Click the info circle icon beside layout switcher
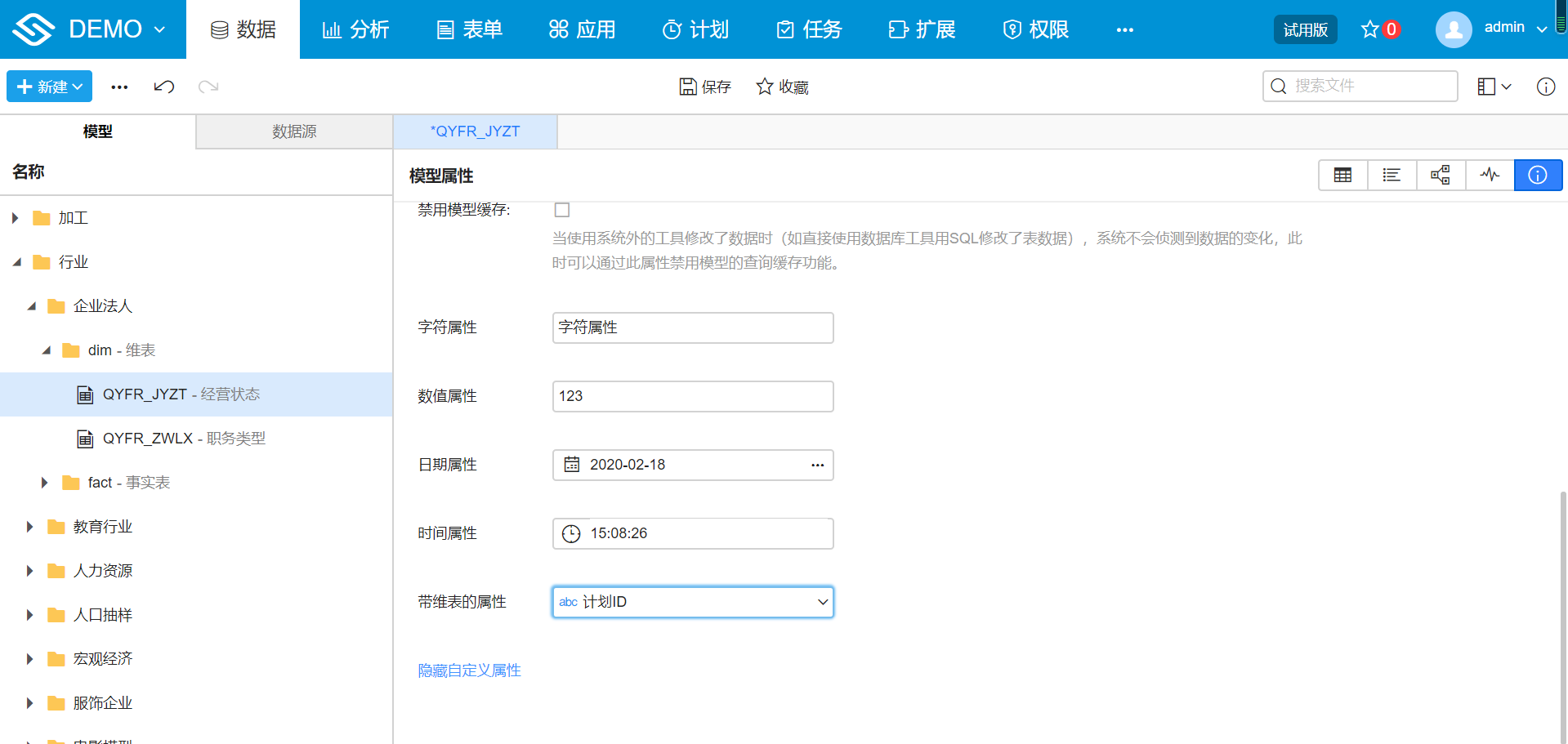Image resolution: width=1568 pixels, height=744 pixels. pyautogui.click(x=1545, y=86)
